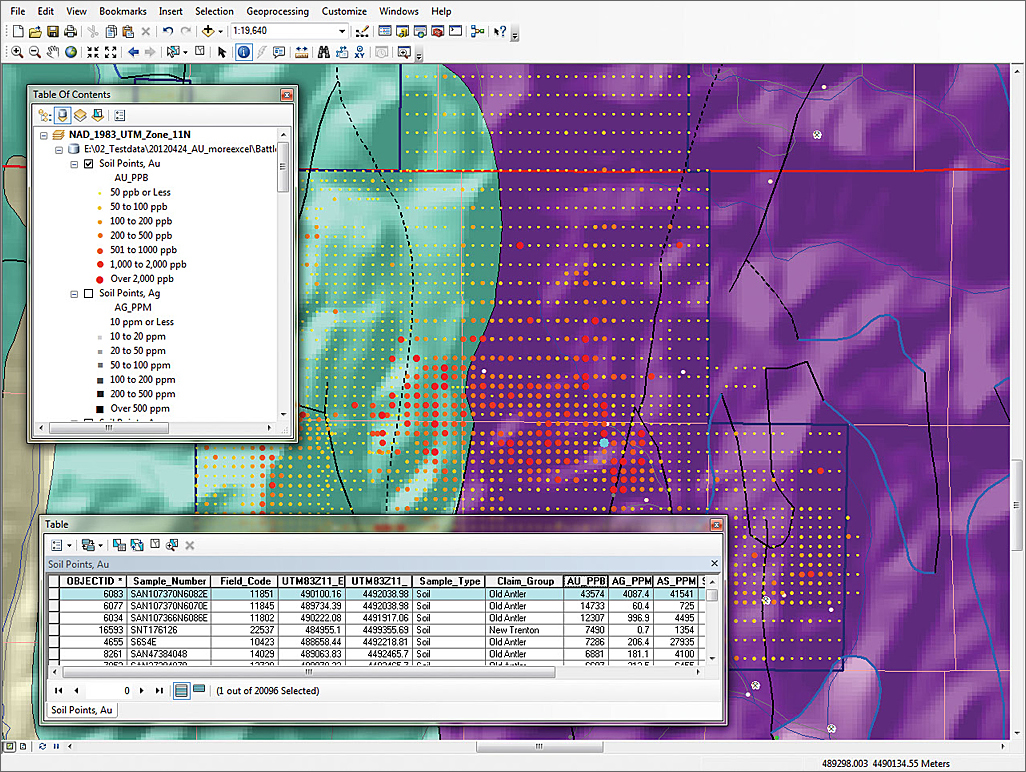Click the Add Data button
The width and height of the screenshot is (1026, 772).
(x=208, y=31)
